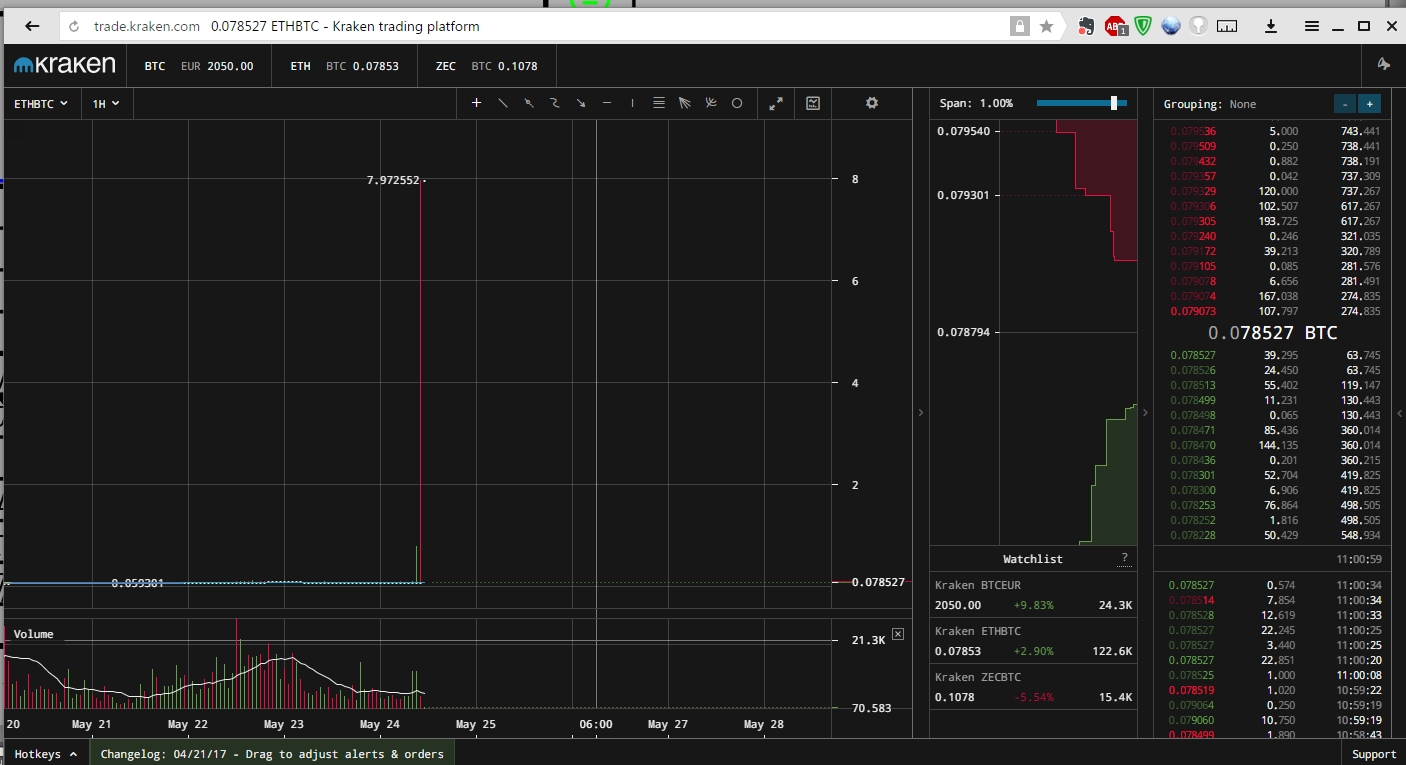Viewport: 1406px width, 765px height.
Task: Select the ray line drawing tool
Action: (x=529, y=103)
